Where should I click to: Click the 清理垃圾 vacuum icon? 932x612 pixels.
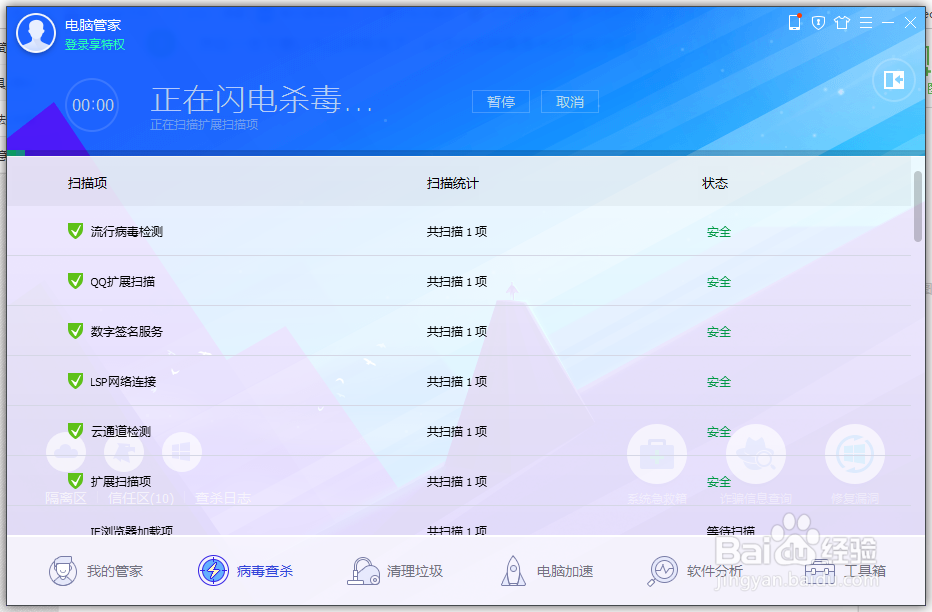[x=363, y=571]
